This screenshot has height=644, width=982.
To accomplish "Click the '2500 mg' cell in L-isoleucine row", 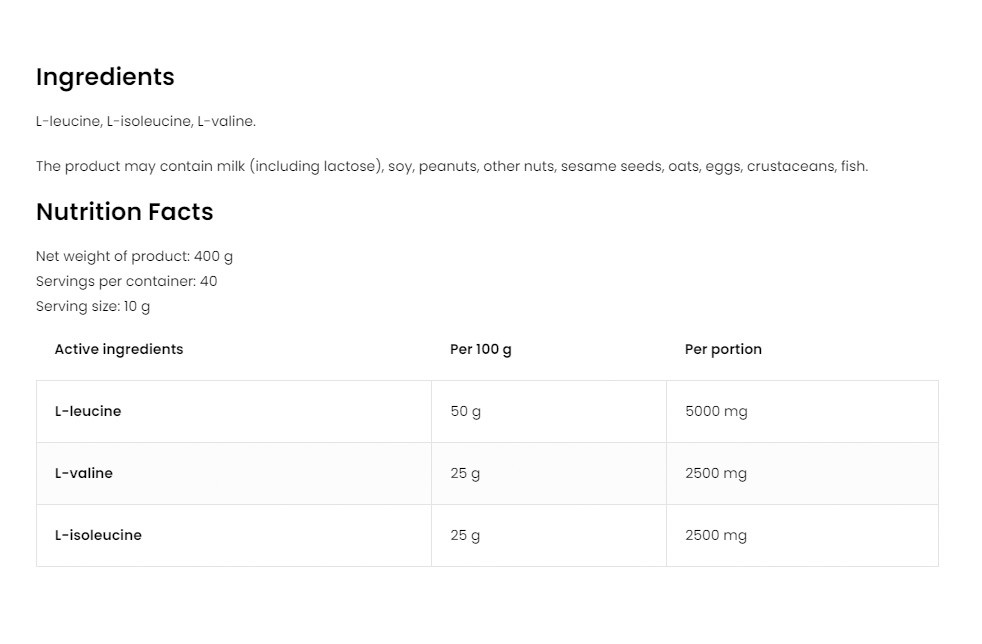I will point(716,535).
